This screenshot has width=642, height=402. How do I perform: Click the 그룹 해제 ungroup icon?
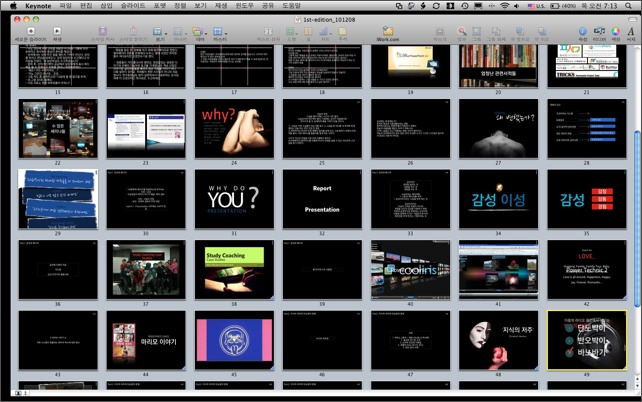pos(496,34)
